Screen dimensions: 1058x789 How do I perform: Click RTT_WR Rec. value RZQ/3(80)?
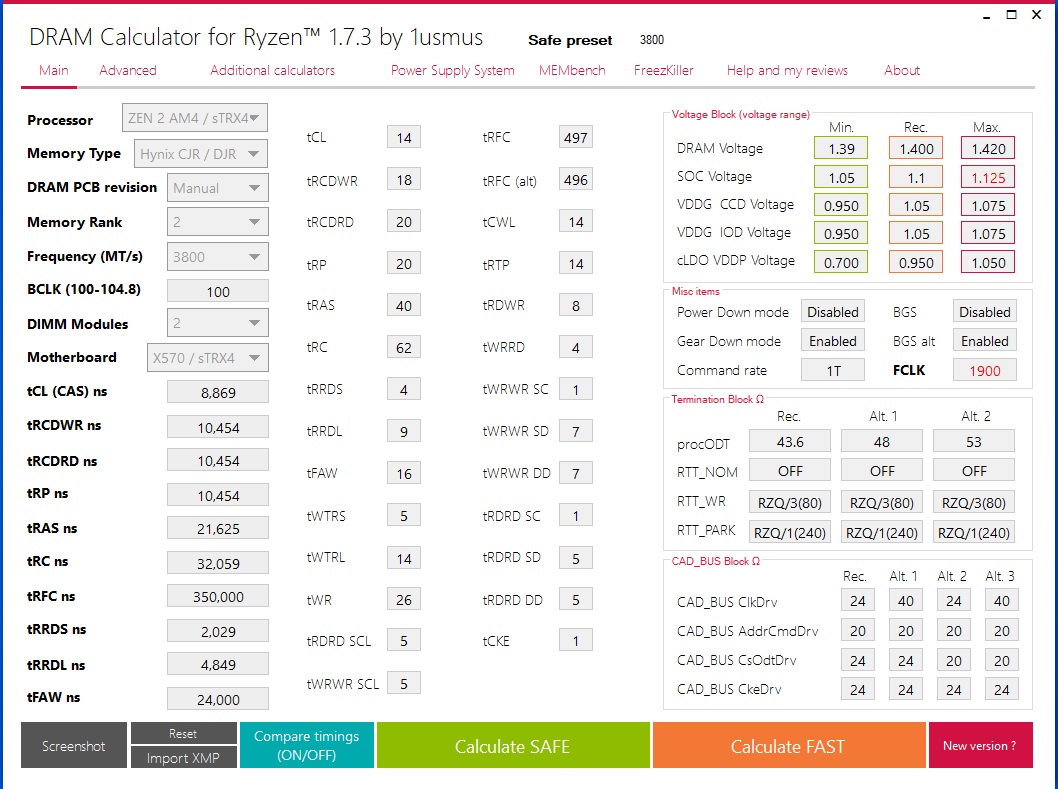click(x=789, y=503)
